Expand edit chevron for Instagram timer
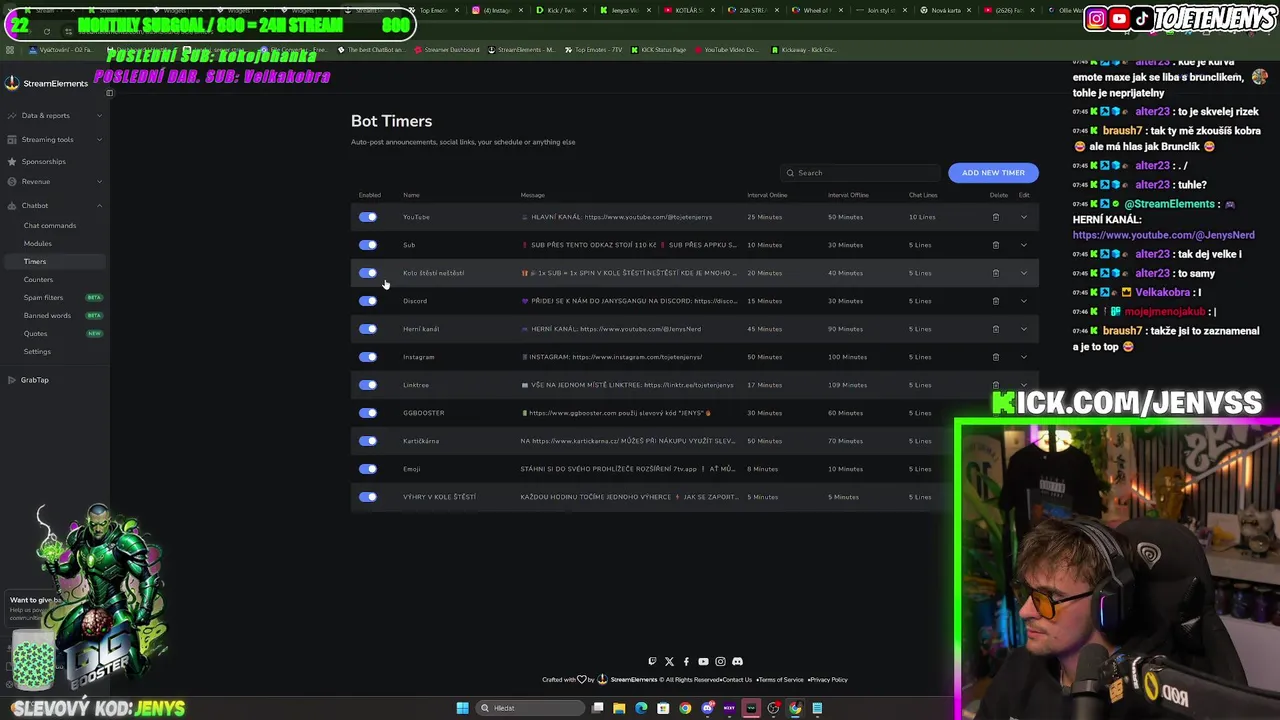The image size is (1280, 720). [1023, 357]
